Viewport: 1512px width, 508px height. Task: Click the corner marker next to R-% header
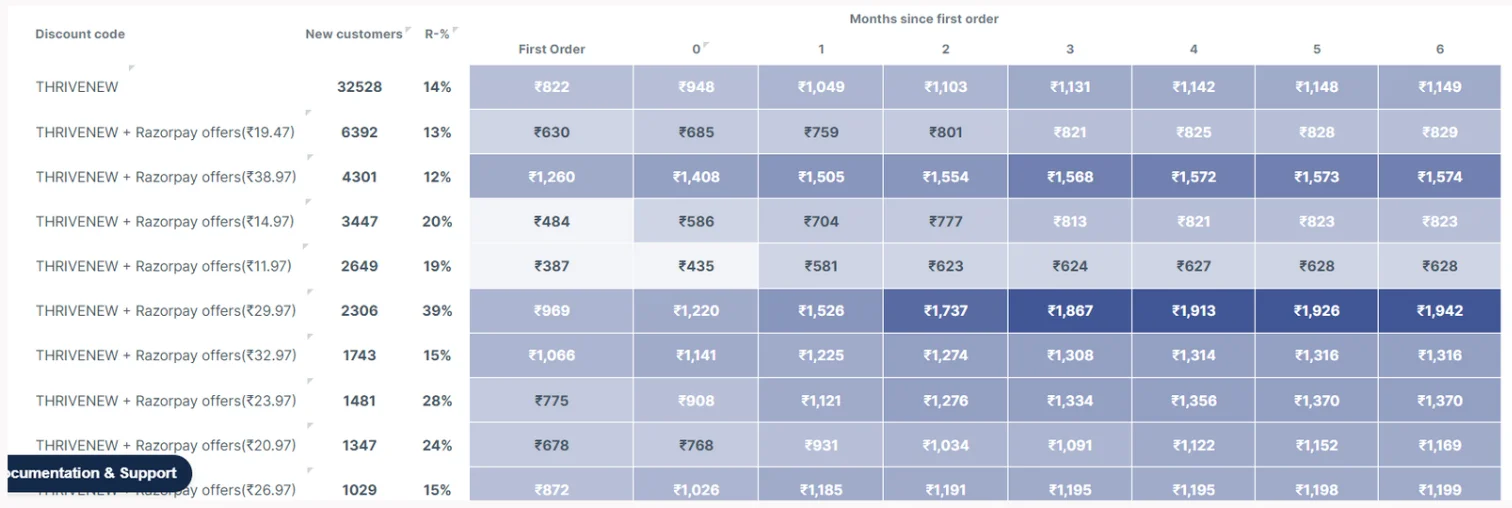(456, 31)
